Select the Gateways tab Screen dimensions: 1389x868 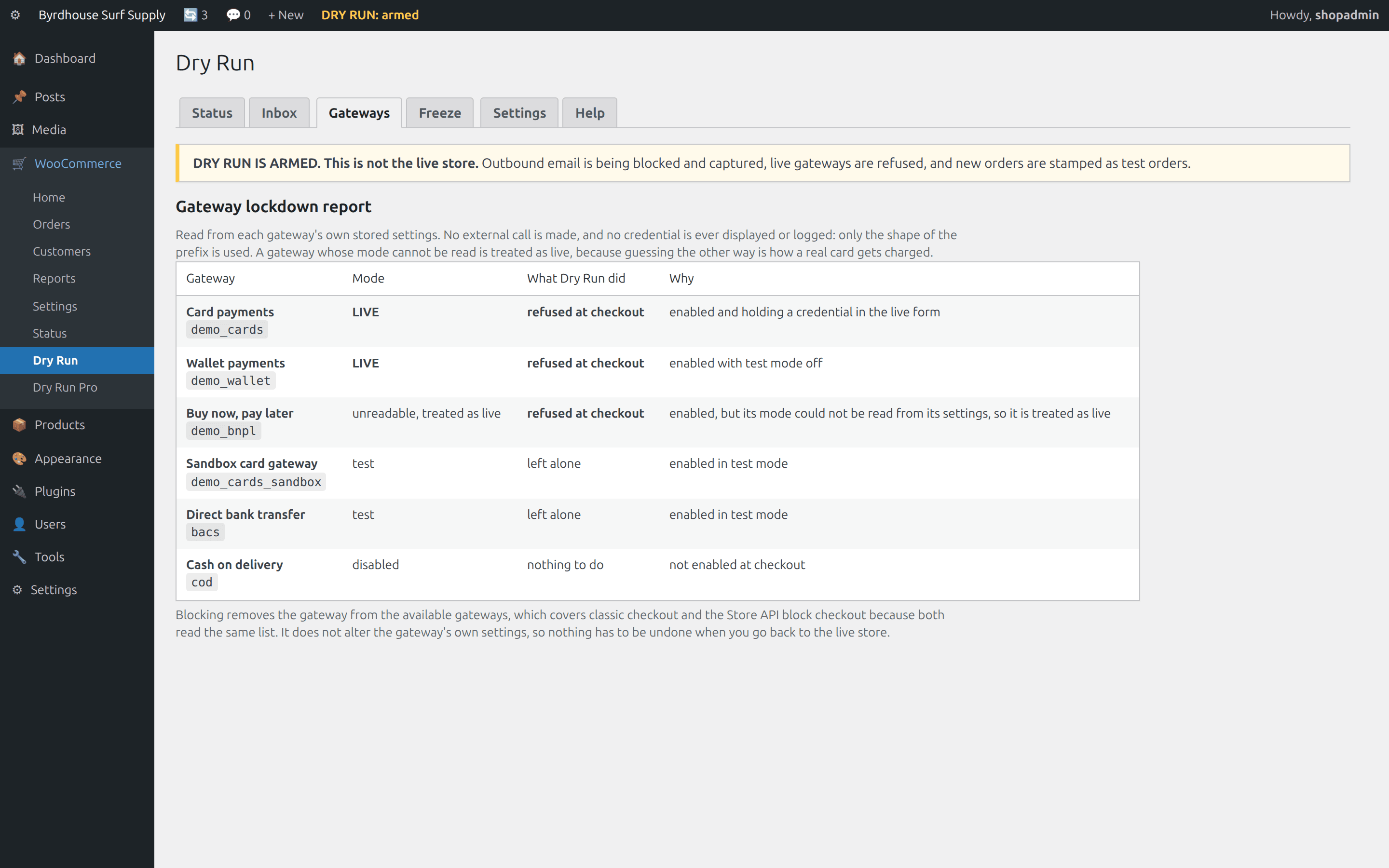tap(359, 112)
